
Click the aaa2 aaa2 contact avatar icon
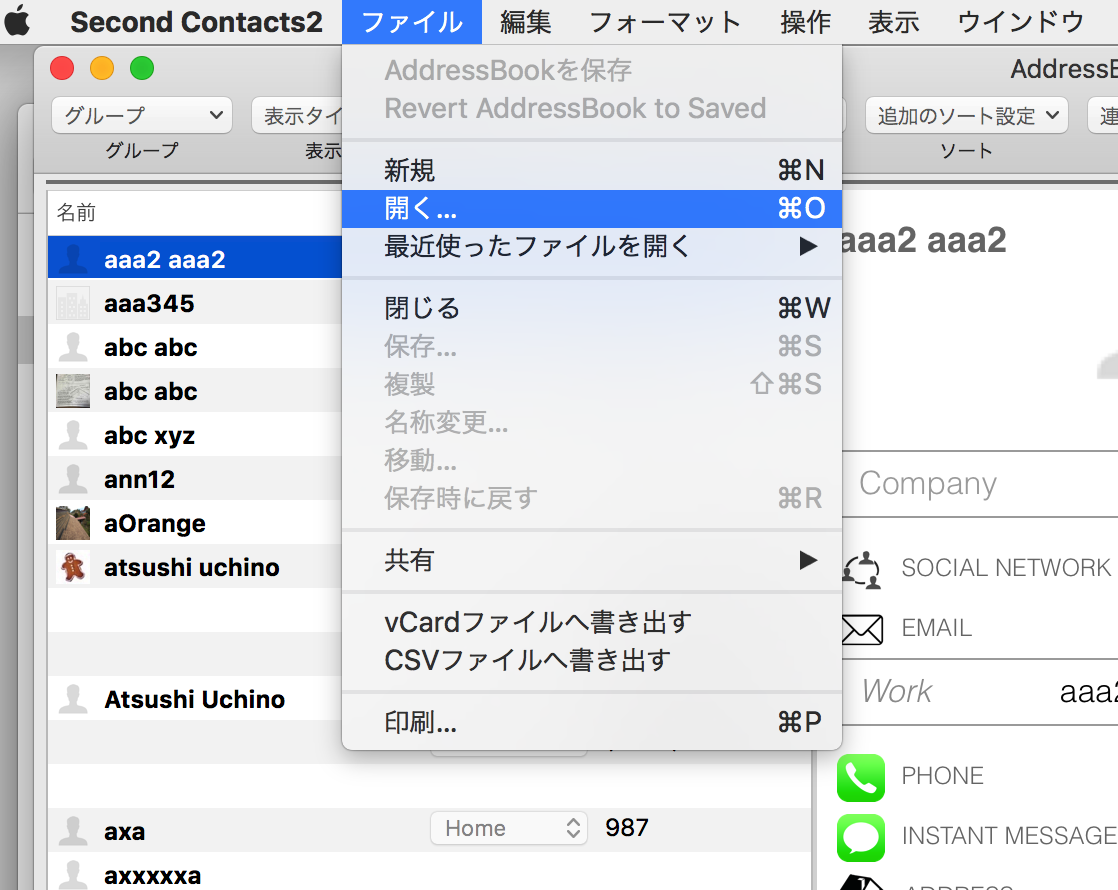pyautogui.click(x=73, y=259)
